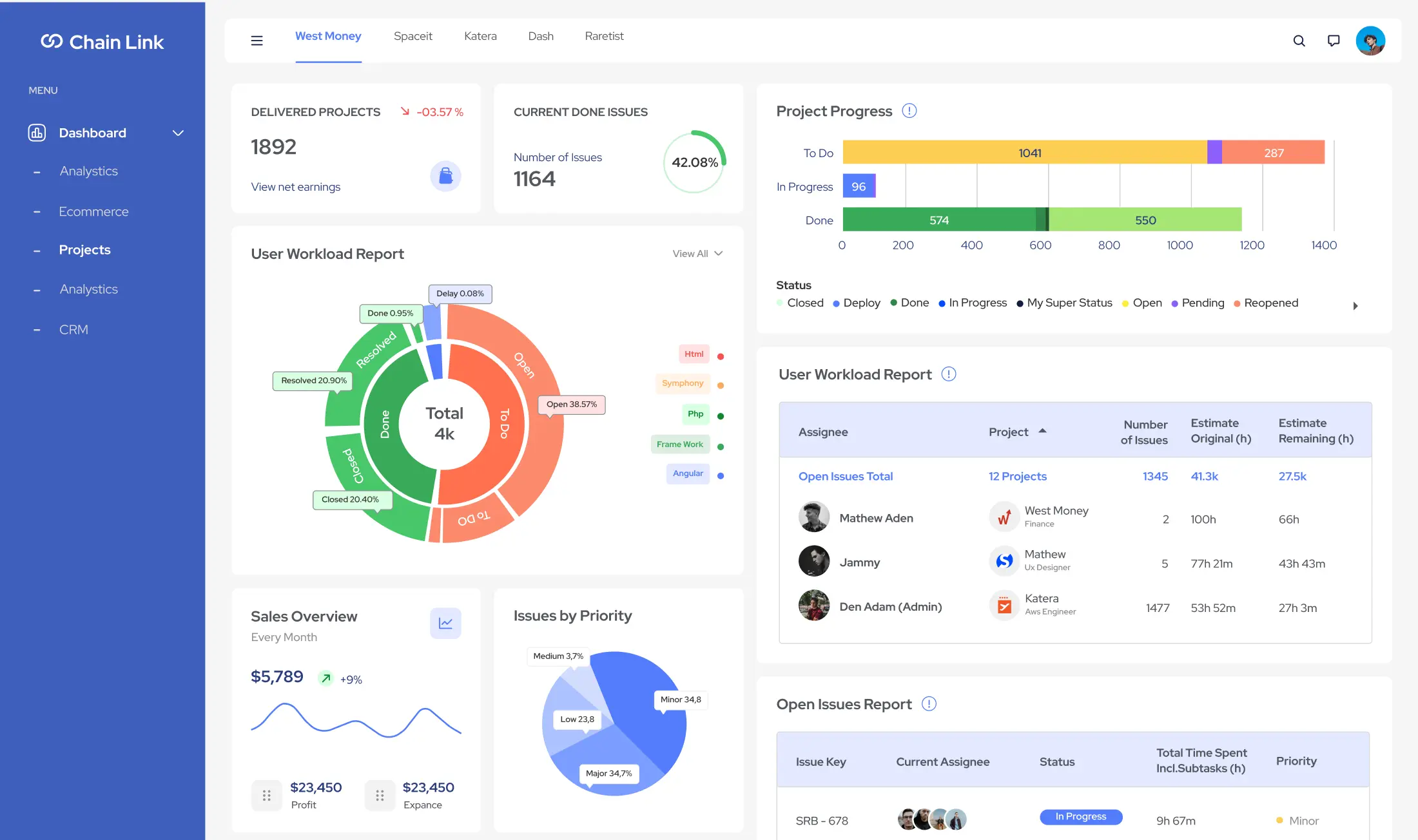Open the View All dropdown
Image resolution: width=1418 pixels, height=840 pixels.
[x=697, y=254]
